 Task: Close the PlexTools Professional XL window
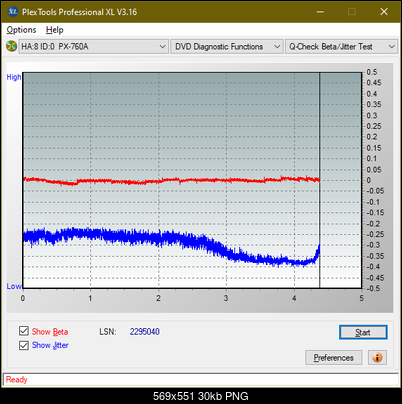(384, 12)
